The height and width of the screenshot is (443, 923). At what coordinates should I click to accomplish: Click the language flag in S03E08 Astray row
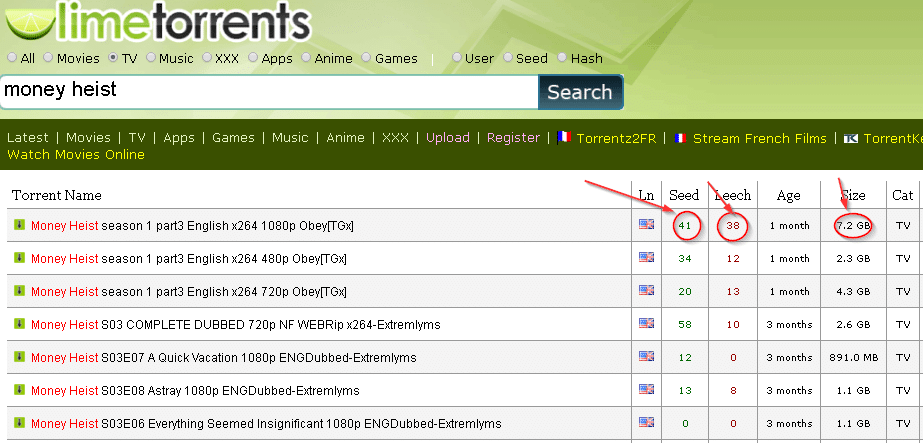click(646, 389)
